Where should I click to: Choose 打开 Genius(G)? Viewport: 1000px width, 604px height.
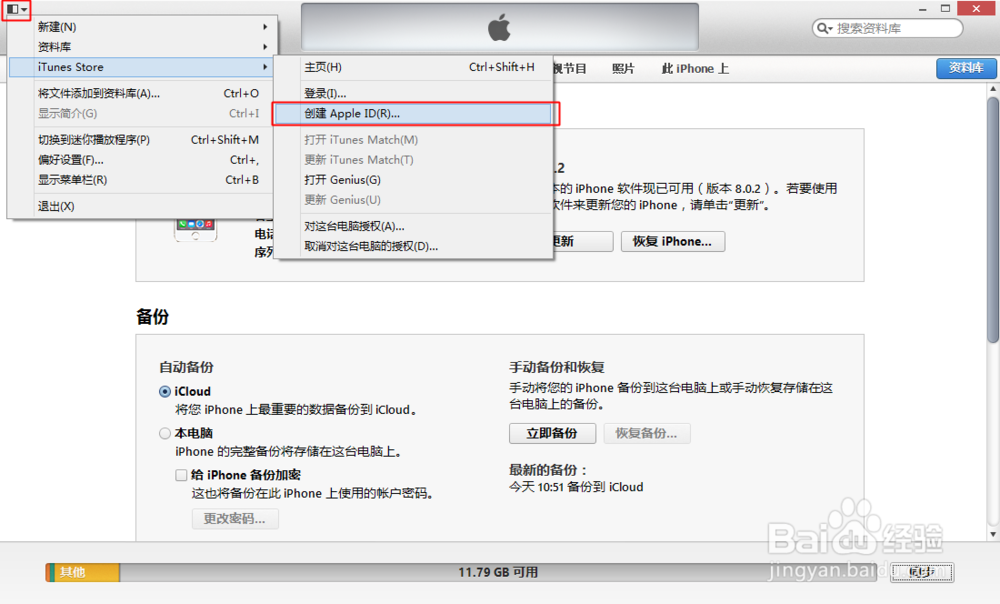[415, 180]
